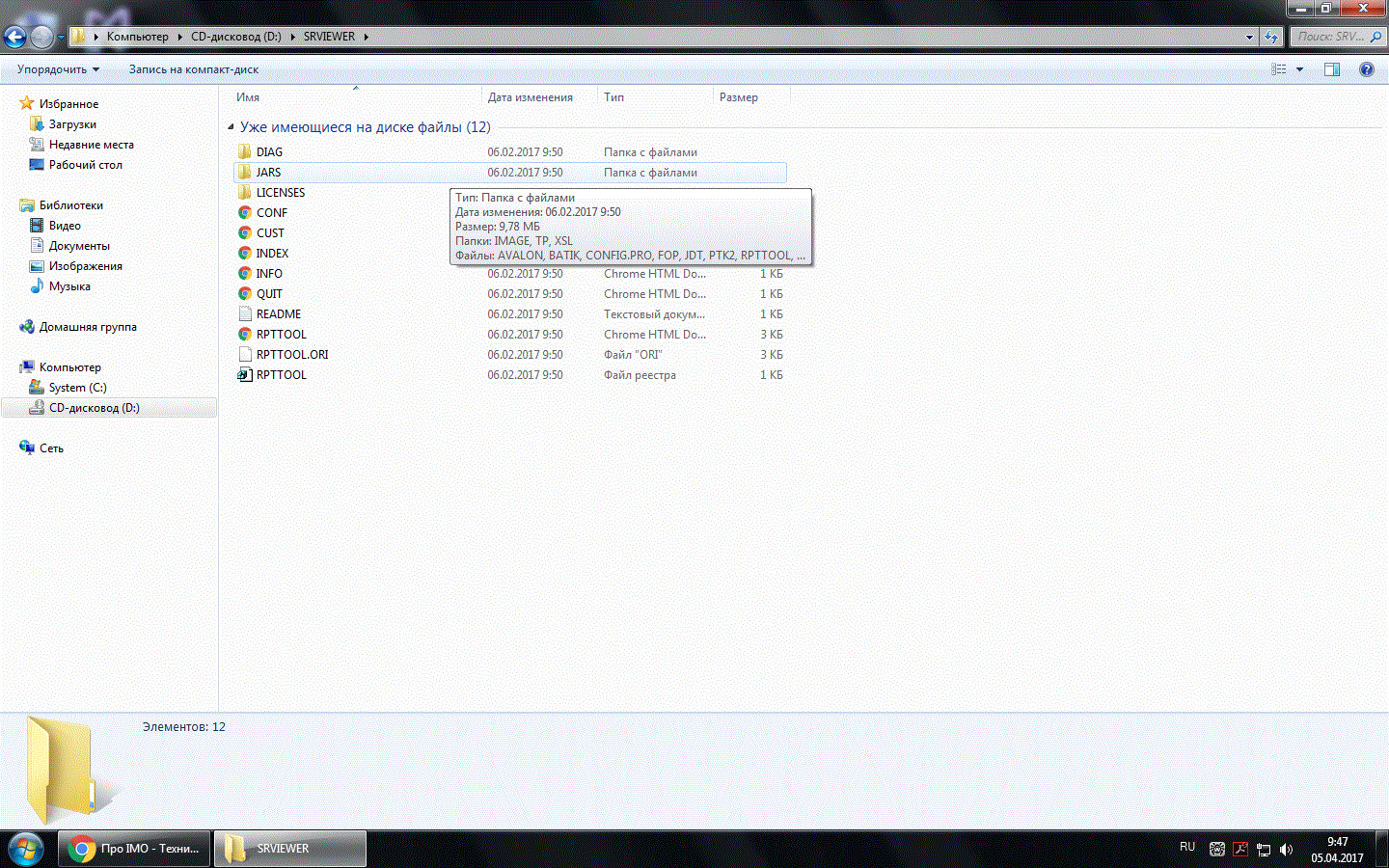The height and width of the screenshot is (868, 1389).
Task: Open Недавние места in the sidebar
Action: coord(92,145)
